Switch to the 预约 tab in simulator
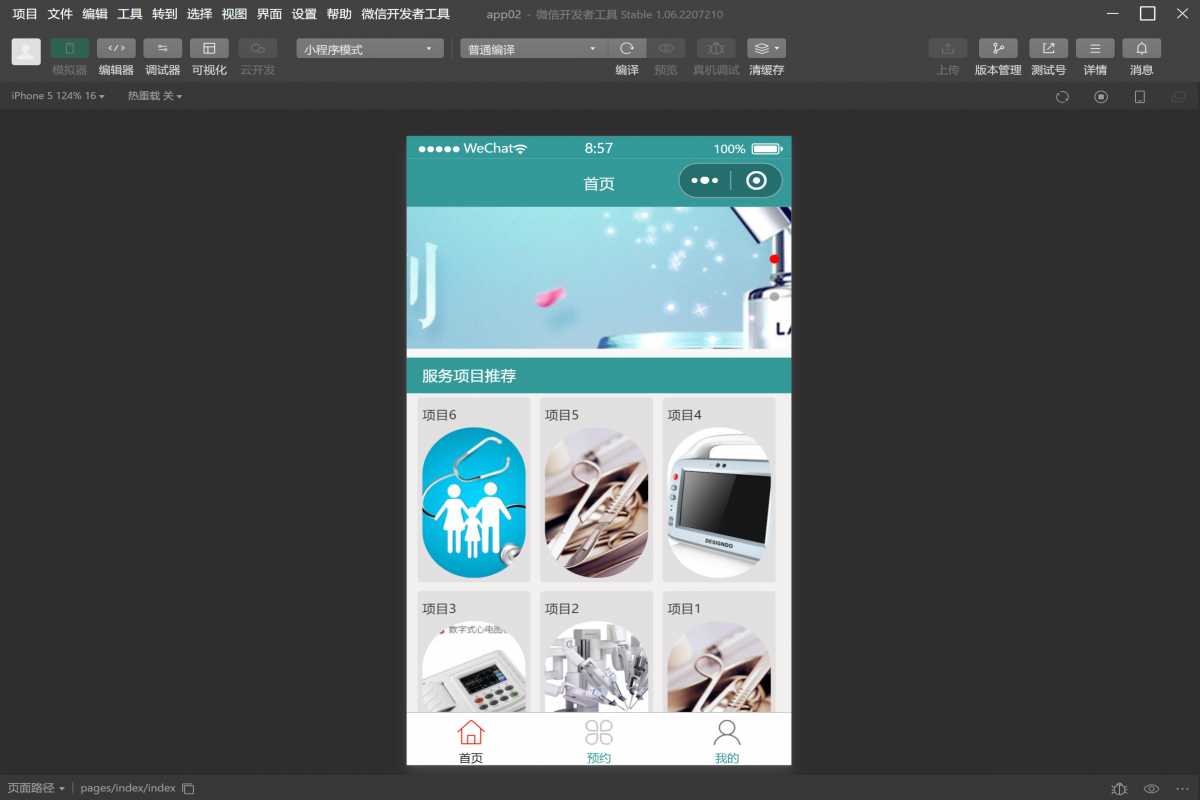Image resolution: width=1200 pixels, height=800 pixels. [x=599, y=741]
